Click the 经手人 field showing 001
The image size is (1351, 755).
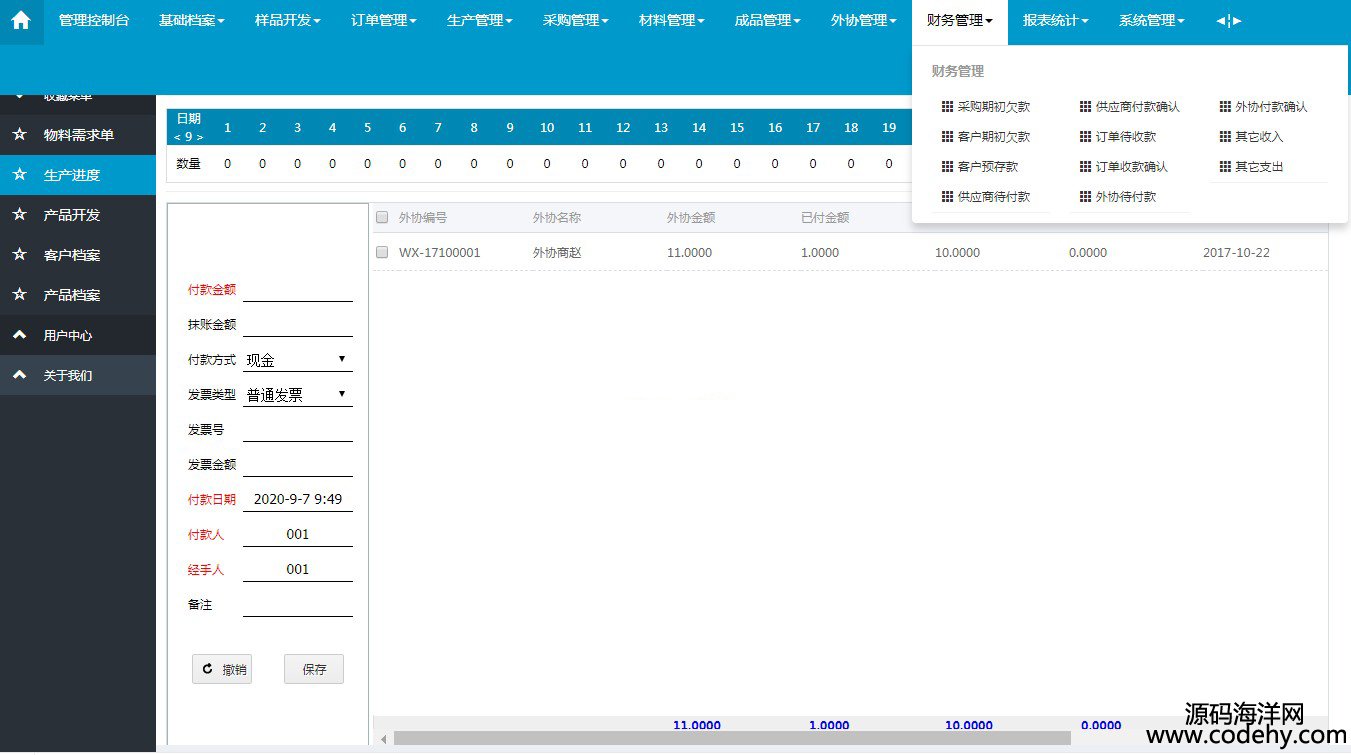pos(298,570)
